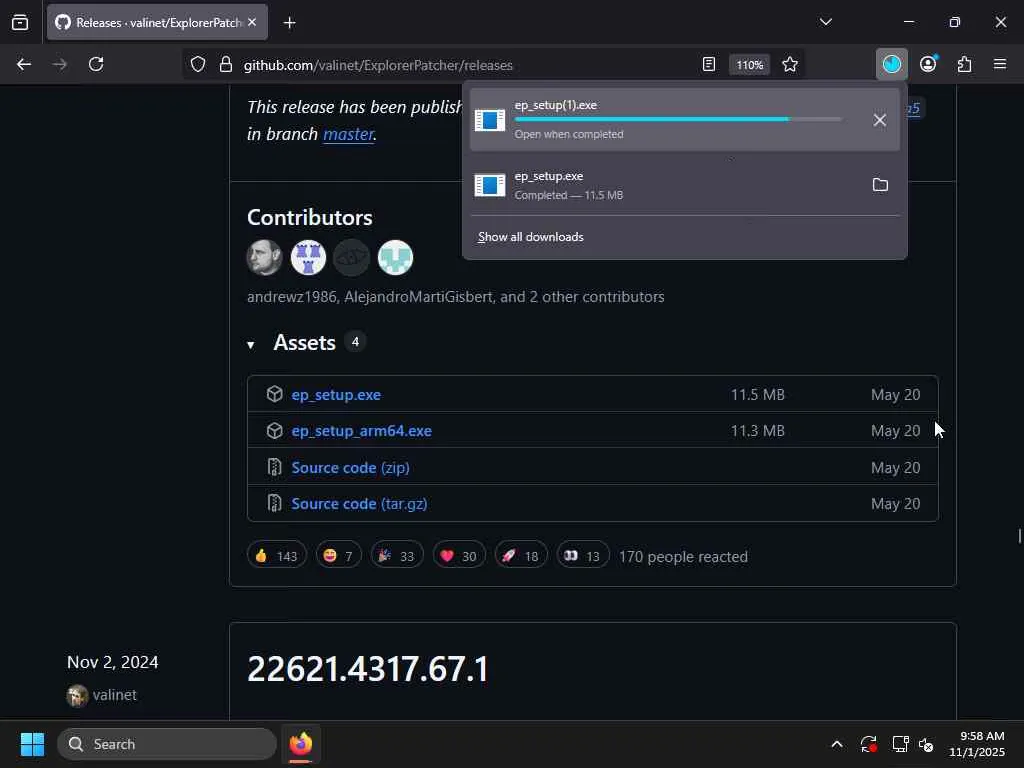Click valinet's avatar image

click(x=77, y=696)
